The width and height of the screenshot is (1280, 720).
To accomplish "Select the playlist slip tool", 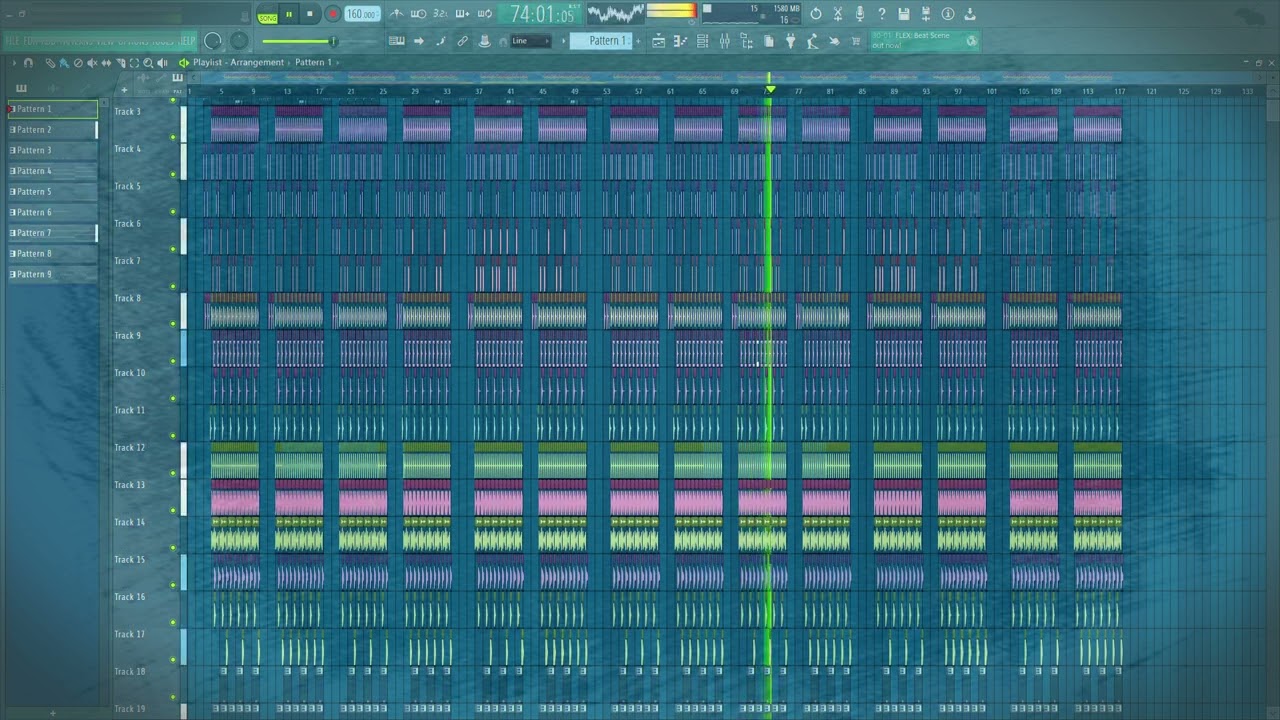I will pos(106,62).
